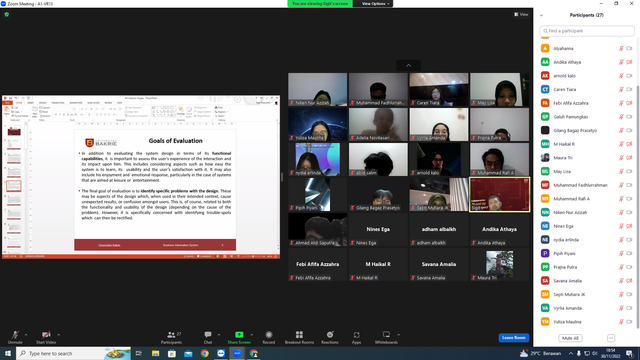
Task: Click video icon for Andika Athaya in list
Action: [629, 62]
